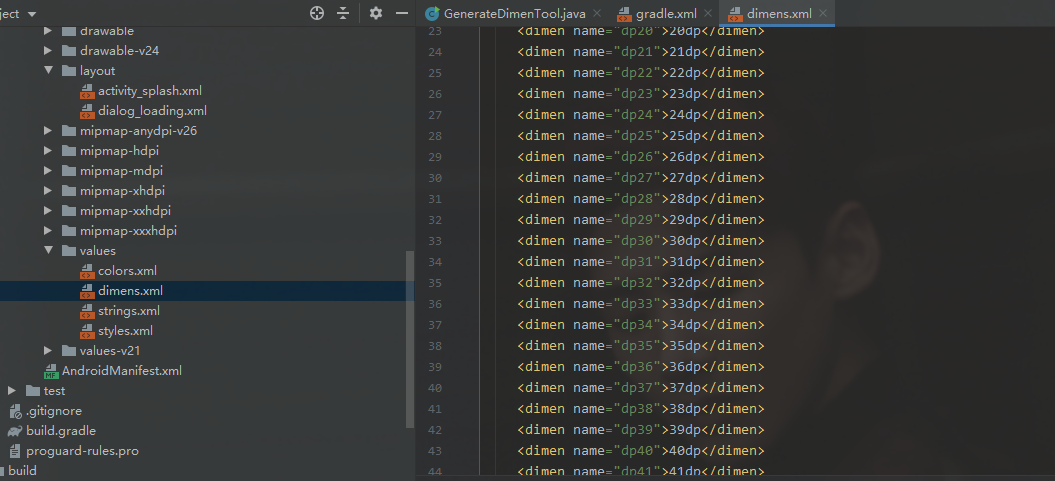The width and height of the screenshot is (1055, 481).
Task: Click the activity_splash.xml file icon
Action: tap(87, 91)
